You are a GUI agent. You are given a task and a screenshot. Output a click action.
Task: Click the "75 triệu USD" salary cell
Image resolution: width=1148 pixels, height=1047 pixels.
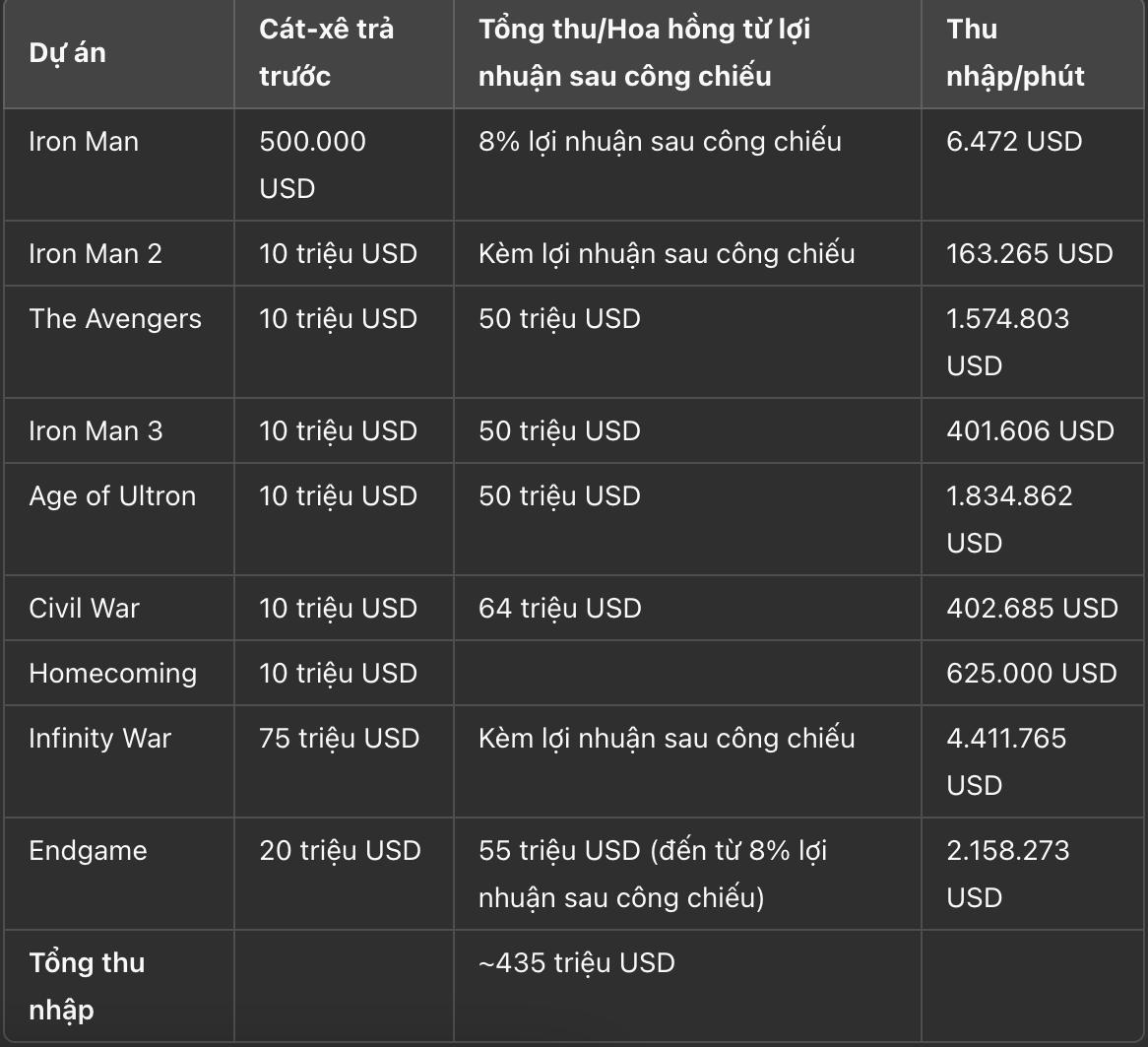click(x=340, y=738)
